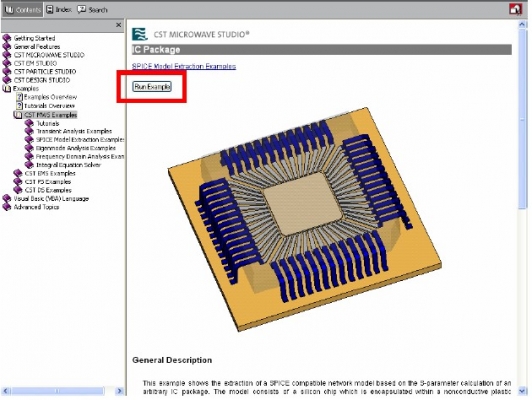Close the navigation pane with X

[118, 25]
